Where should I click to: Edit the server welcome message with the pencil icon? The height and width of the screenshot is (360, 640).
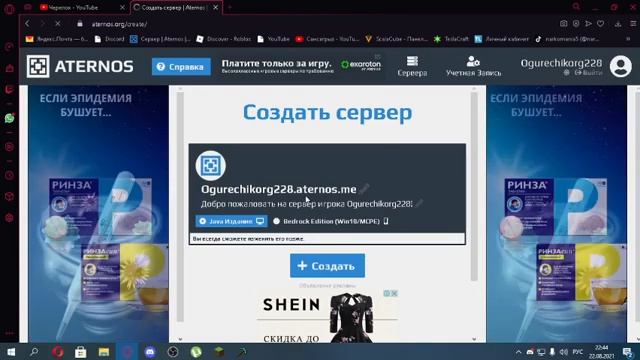419,203
